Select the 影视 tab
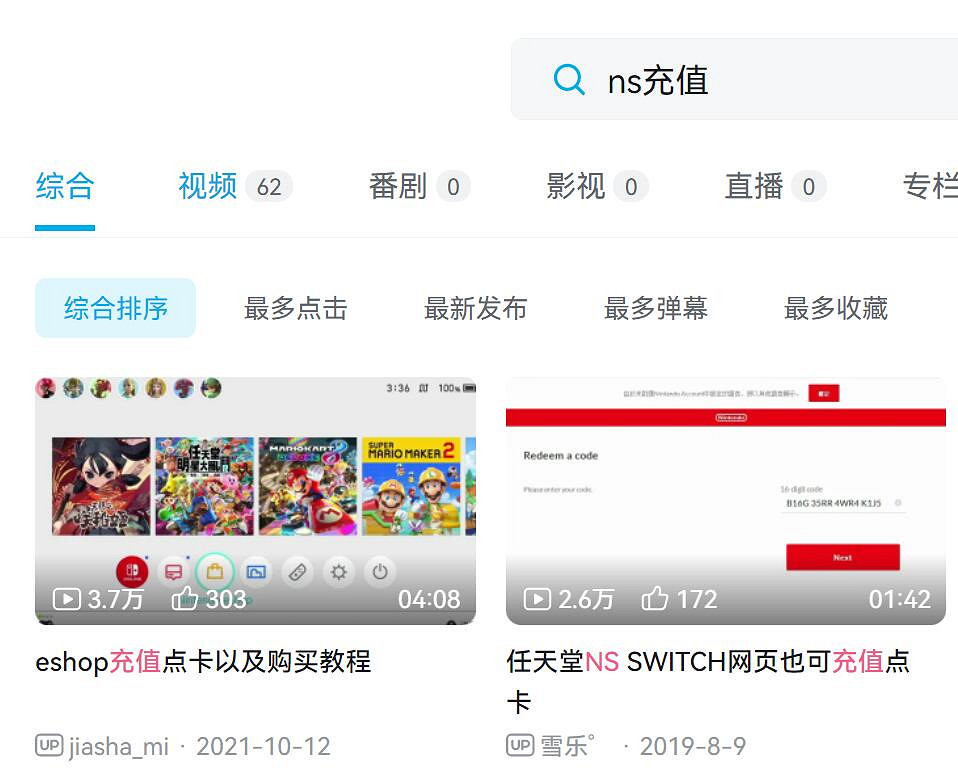 tap(571, 186)
